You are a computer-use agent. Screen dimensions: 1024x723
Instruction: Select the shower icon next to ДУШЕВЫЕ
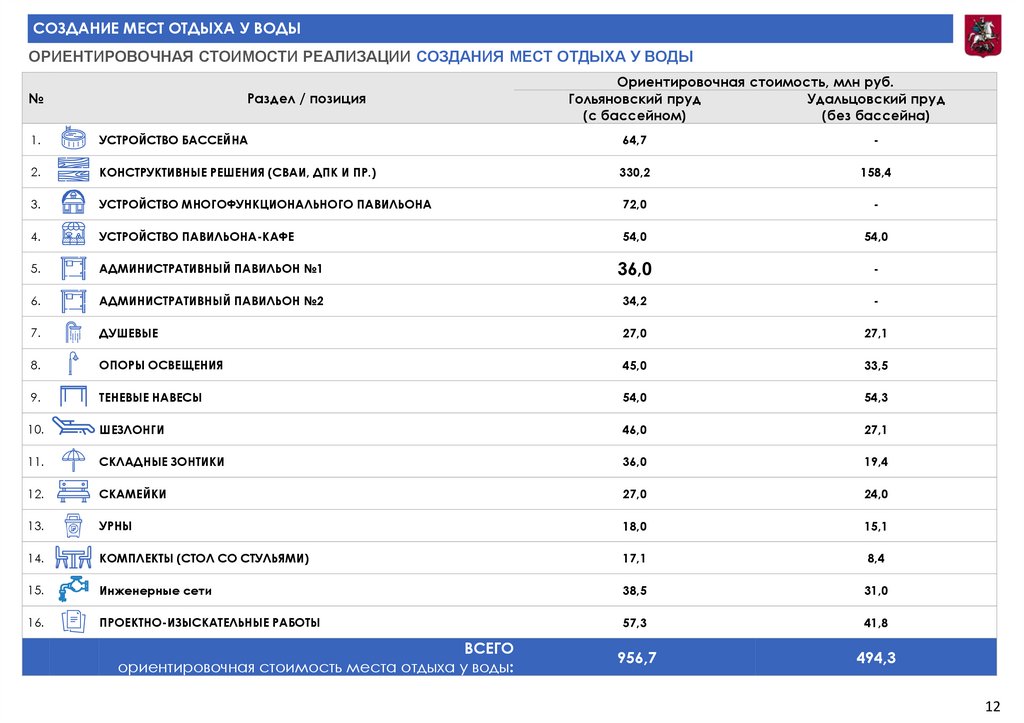74,333
